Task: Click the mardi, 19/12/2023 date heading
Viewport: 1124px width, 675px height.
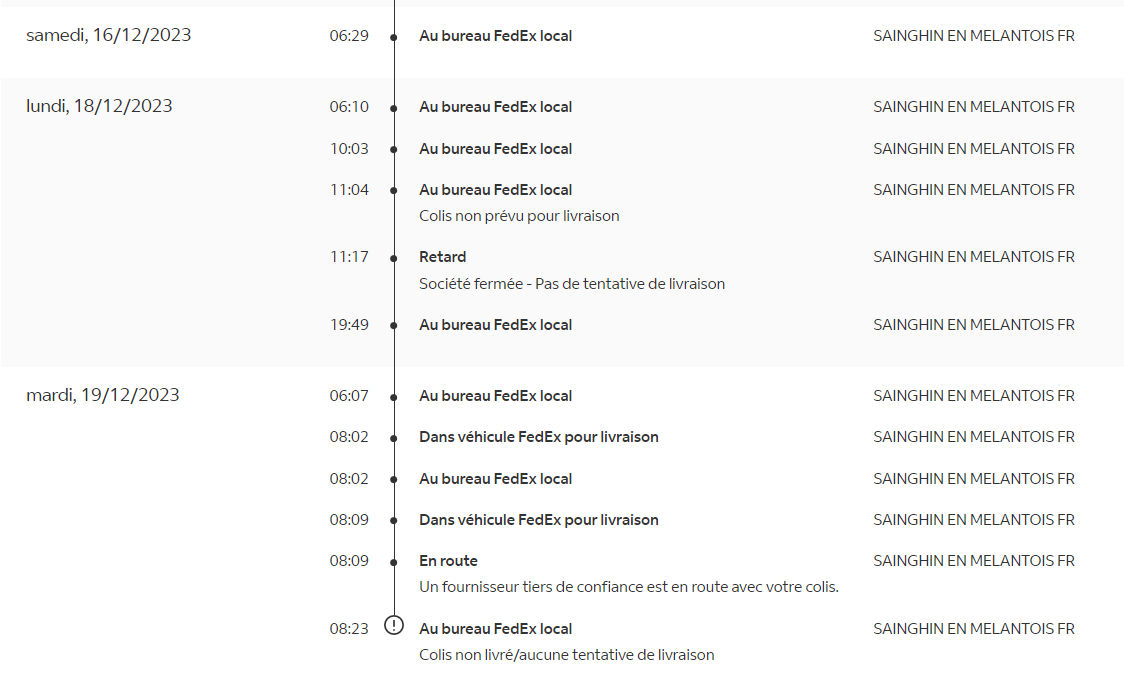Action: (103, 395)
